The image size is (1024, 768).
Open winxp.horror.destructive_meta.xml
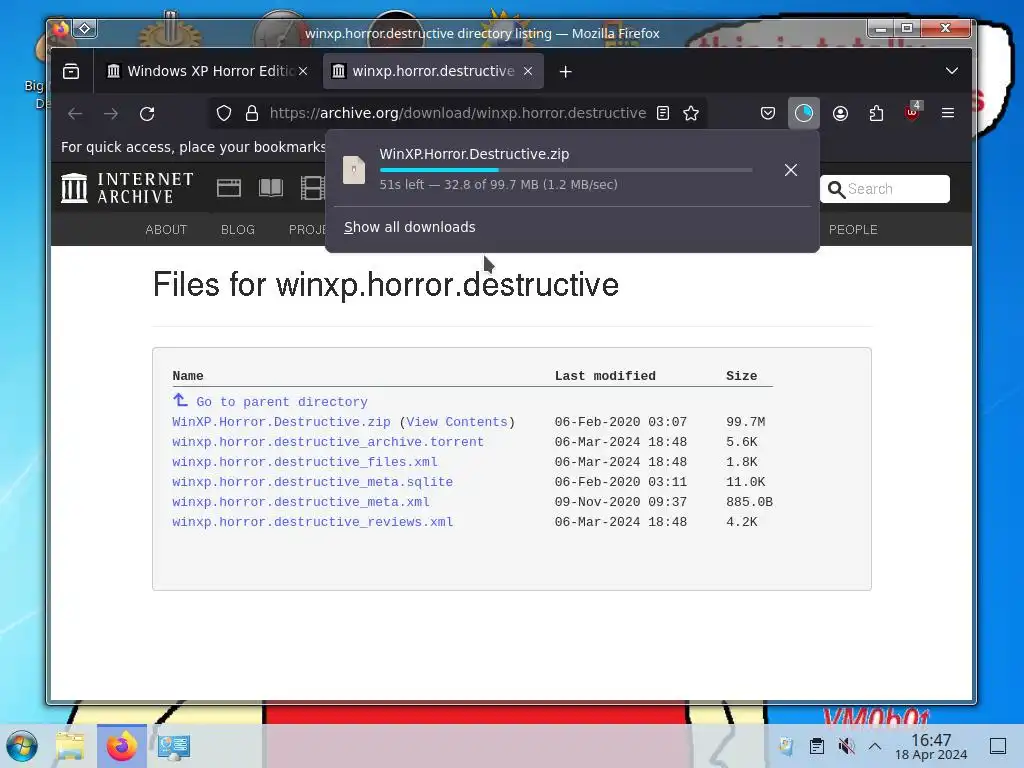point(301,502)
